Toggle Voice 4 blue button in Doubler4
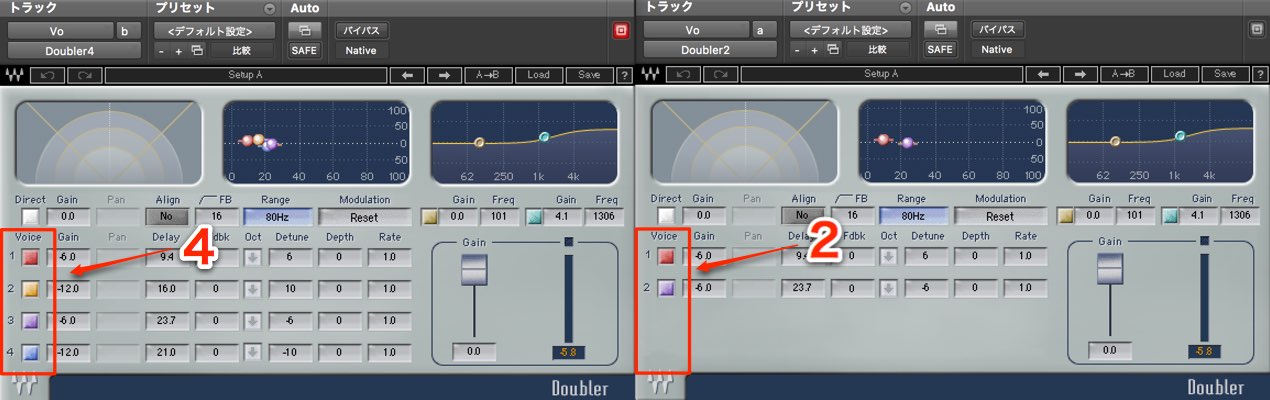 pos(30,353)
